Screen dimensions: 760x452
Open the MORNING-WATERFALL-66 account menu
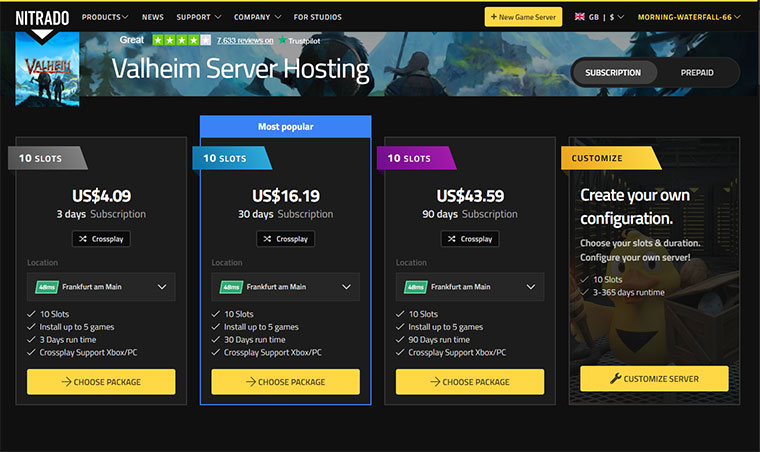point(689,17)
